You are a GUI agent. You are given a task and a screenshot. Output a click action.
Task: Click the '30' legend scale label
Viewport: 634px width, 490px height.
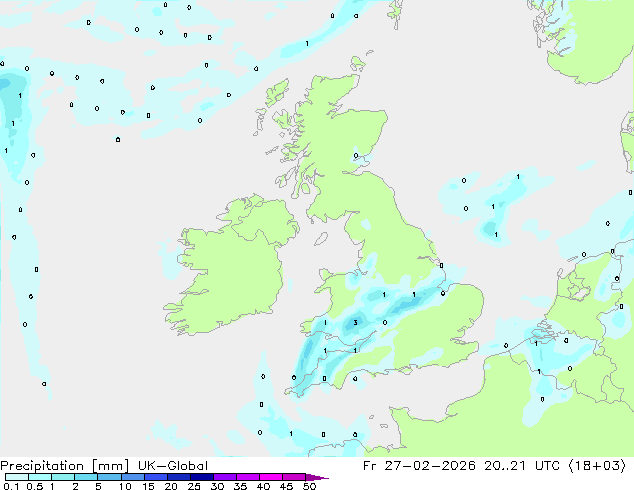(x=217, y=486)
